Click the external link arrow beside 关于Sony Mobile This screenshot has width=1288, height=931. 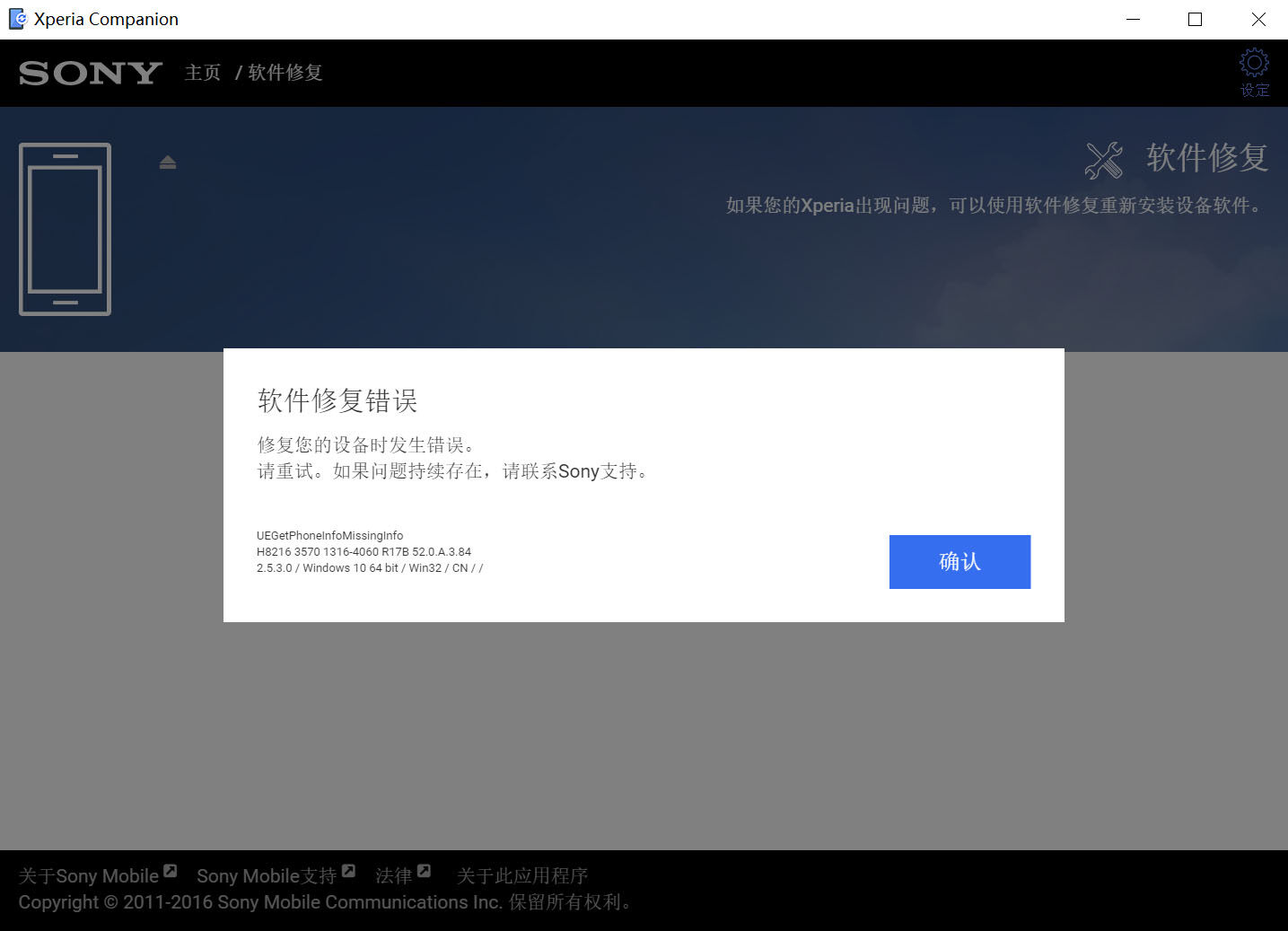point(171,871)
